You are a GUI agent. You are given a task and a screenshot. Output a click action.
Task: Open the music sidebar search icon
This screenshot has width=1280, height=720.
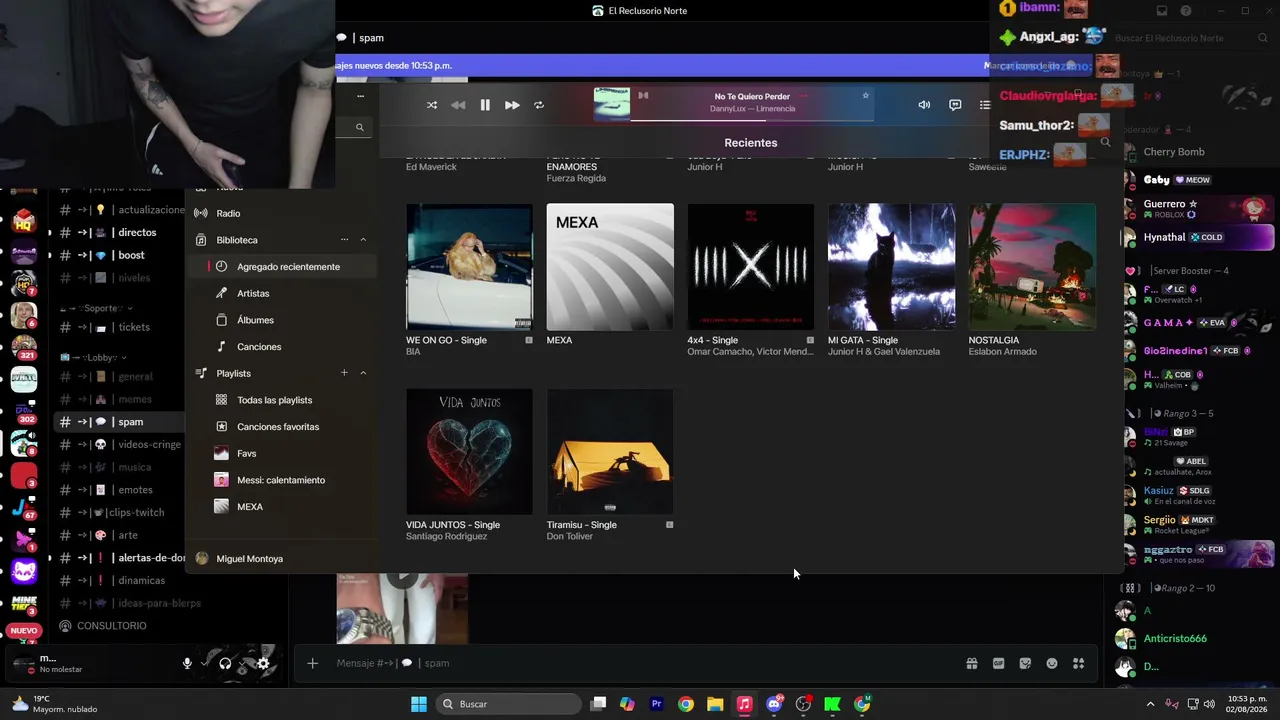(x=359, y=127)
